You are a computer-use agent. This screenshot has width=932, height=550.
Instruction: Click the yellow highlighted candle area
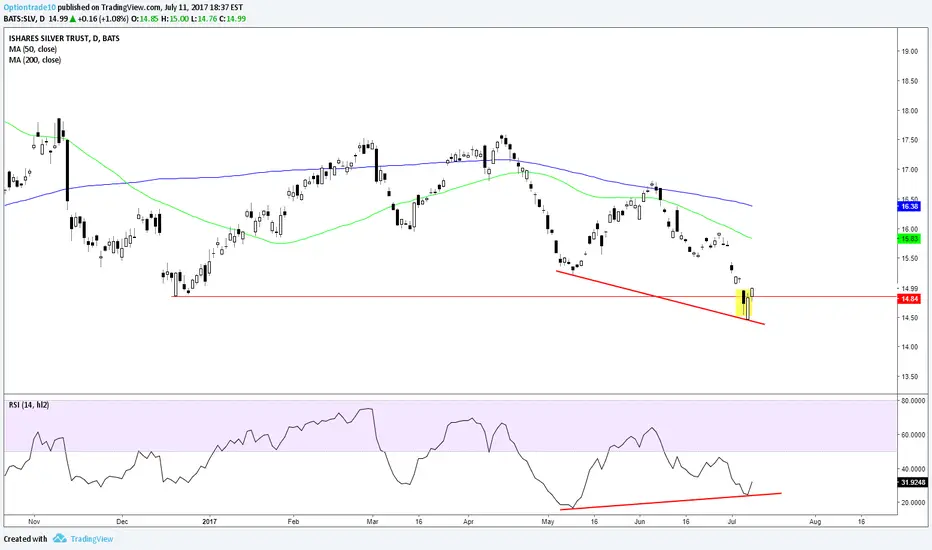tap(744, 303)
